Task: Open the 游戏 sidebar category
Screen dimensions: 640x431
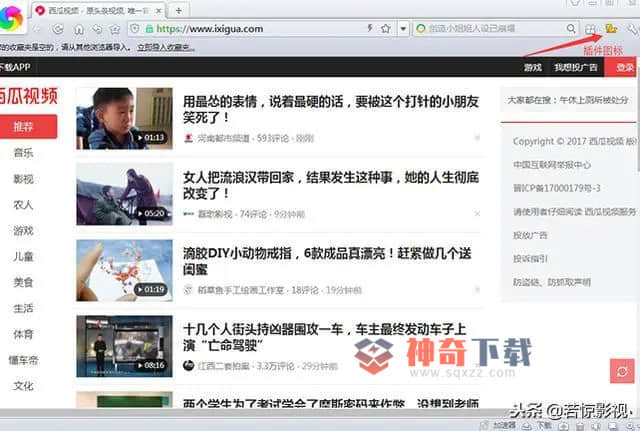Action: [23, 231]
